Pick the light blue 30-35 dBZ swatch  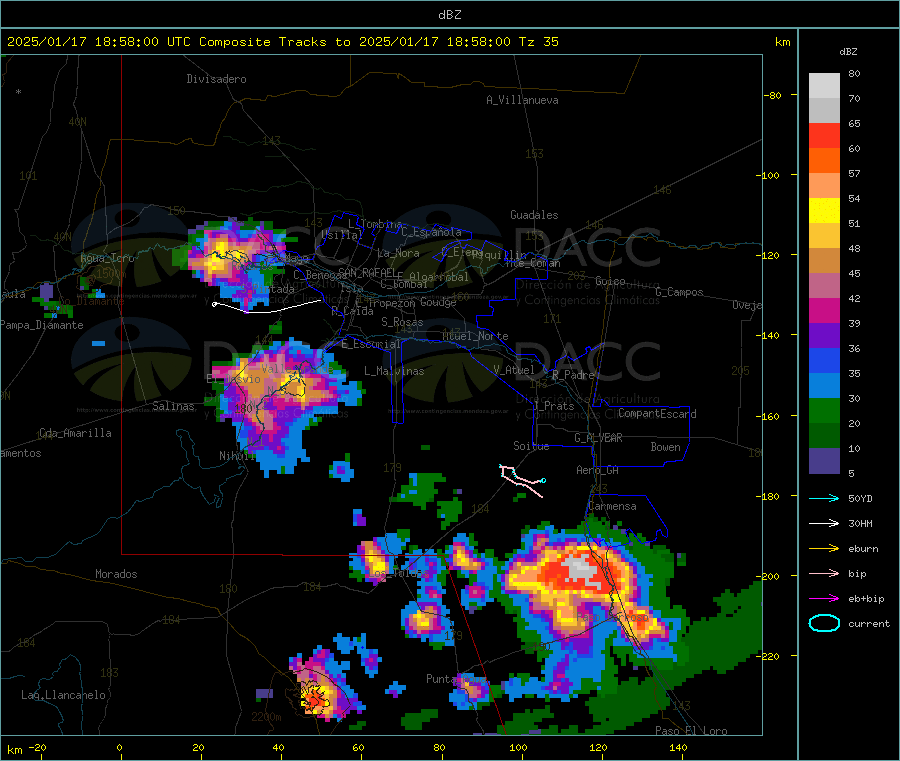coord(824,386)
